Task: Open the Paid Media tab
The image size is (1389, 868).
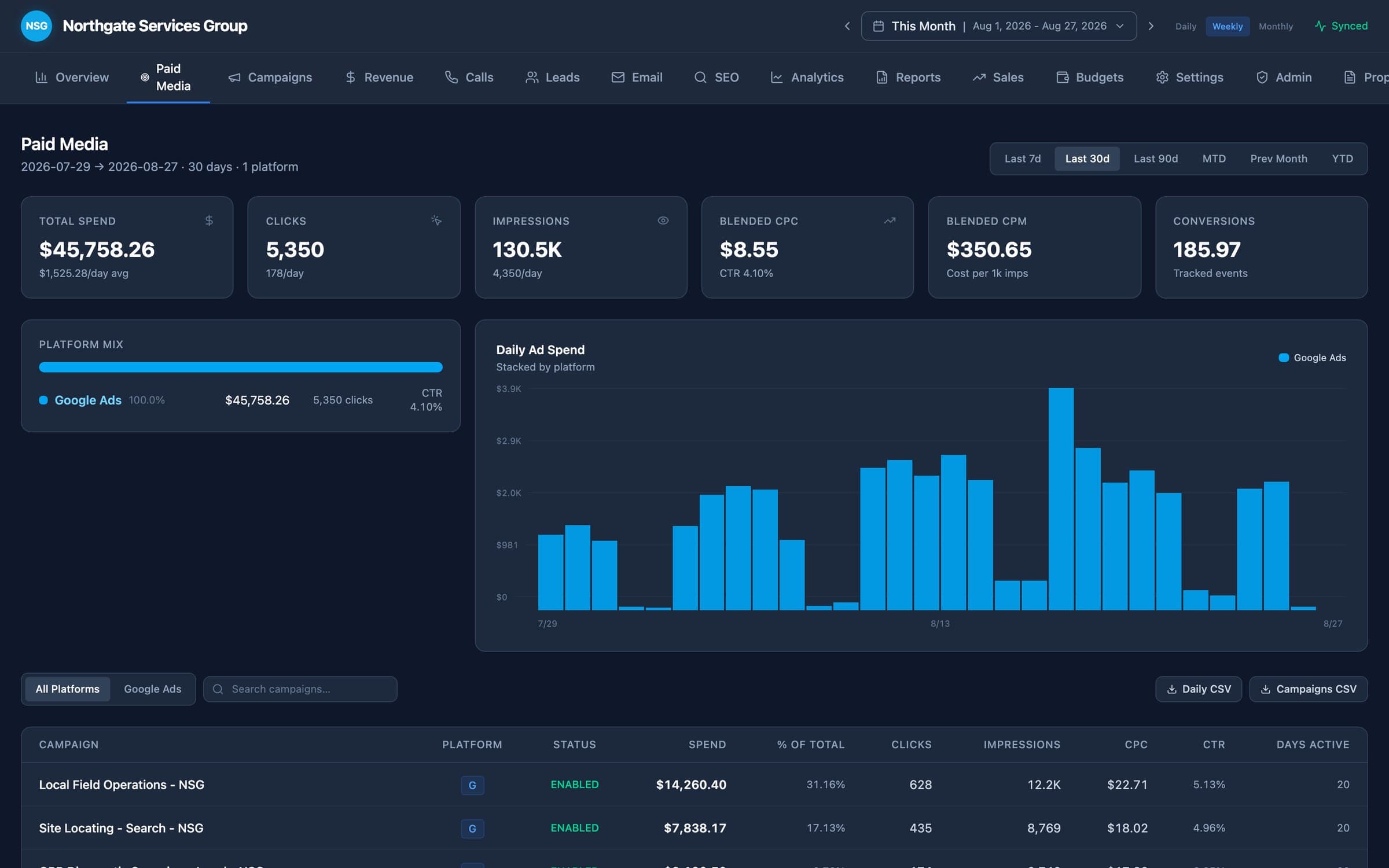Action: 168,78
